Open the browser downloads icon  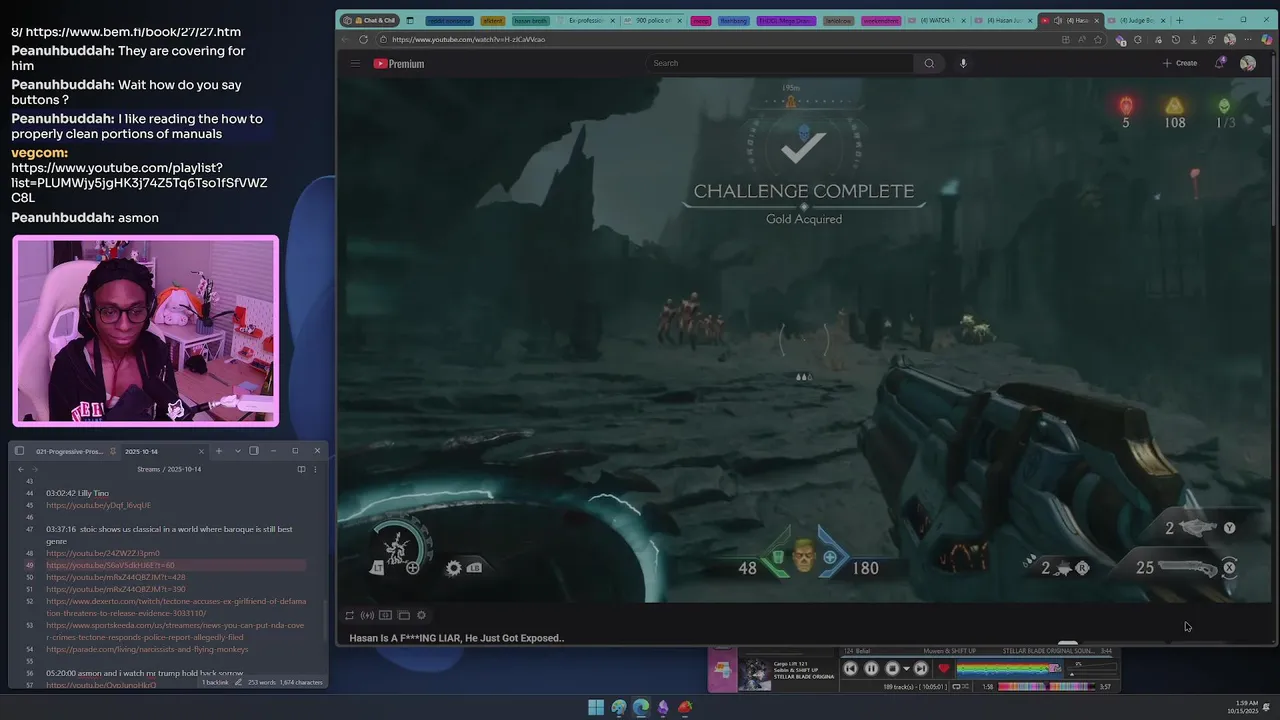click(x=1194, y=39)
